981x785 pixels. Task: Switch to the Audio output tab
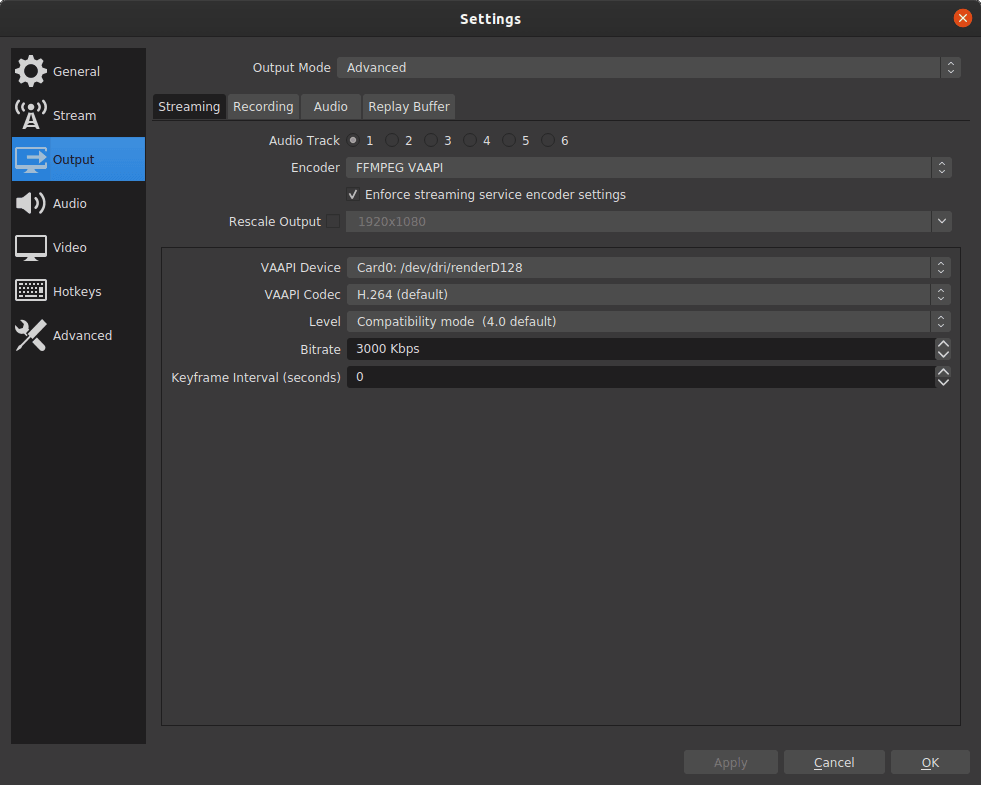(330, 107)
